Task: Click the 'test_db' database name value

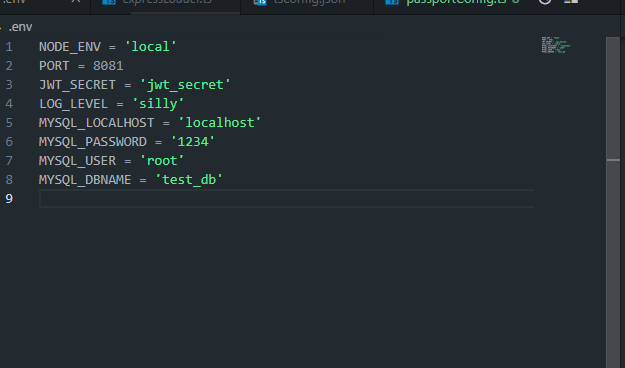Action: 189,180
